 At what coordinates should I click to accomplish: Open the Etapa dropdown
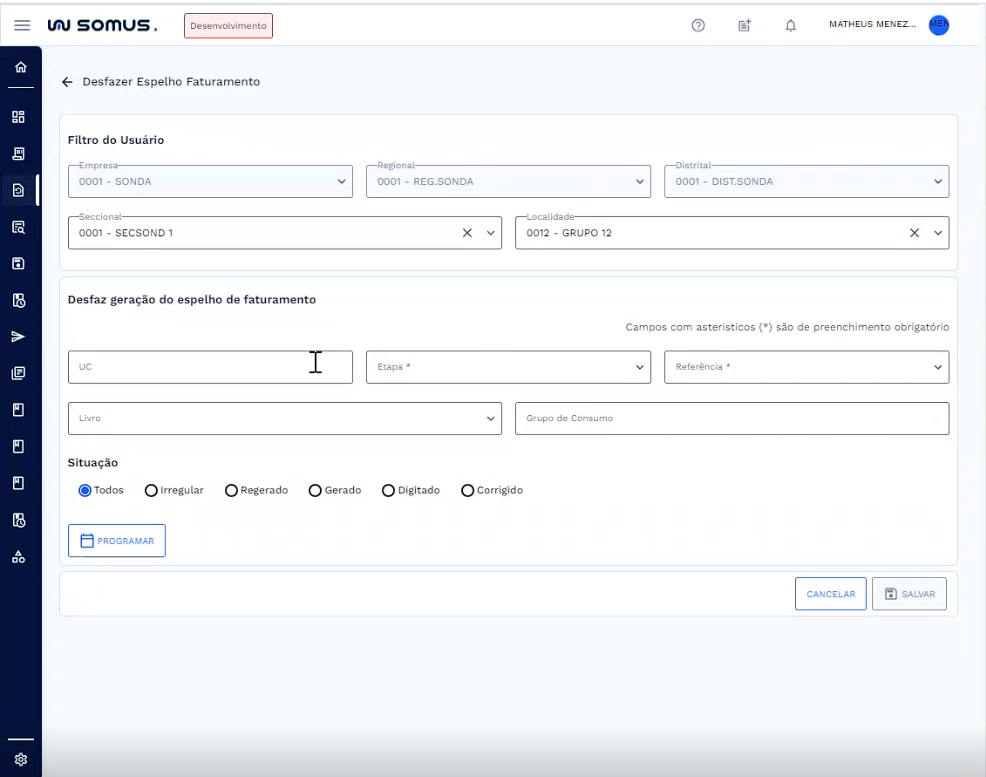[508, 367]
